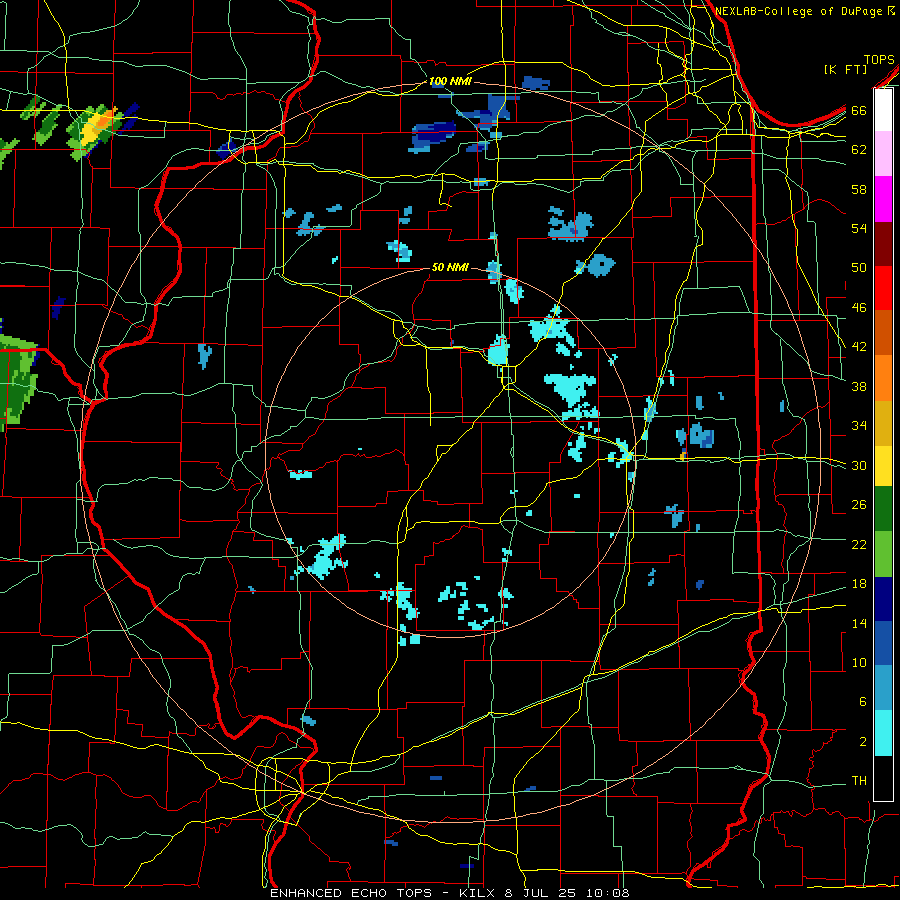Viewport: 900px width, 900px height.
Task: Click the white swatch in the tops legend
Action: (x=883, y=110)
